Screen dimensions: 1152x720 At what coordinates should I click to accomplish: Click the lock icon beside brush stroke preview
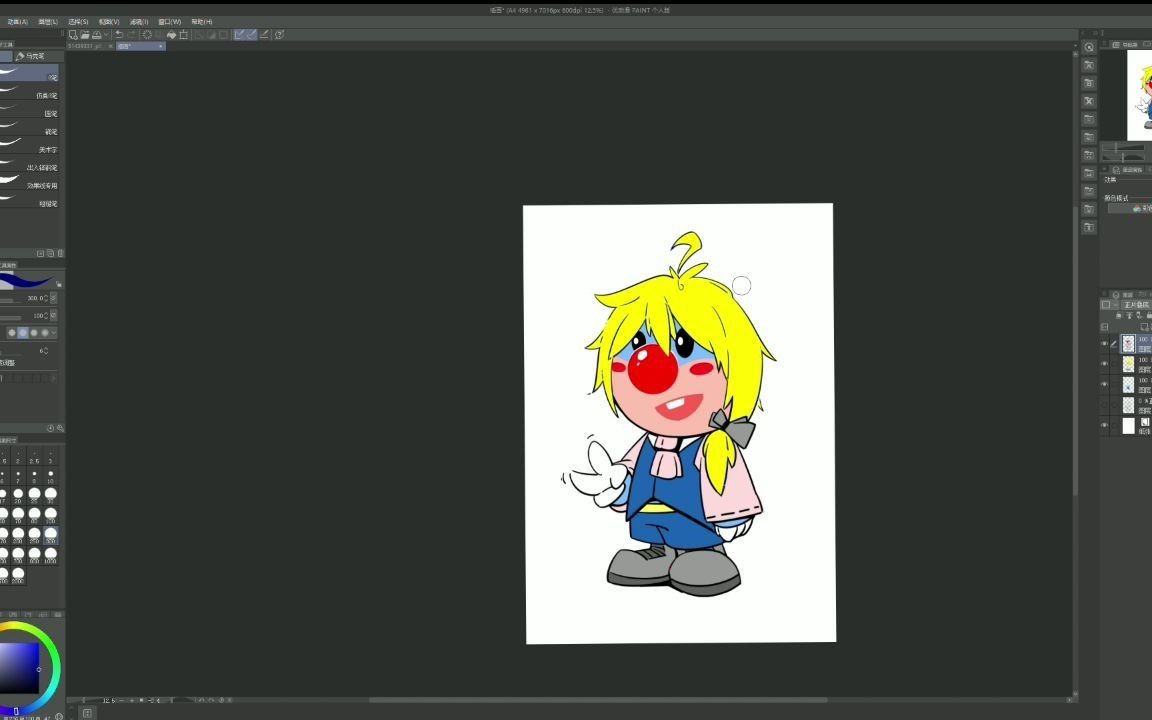(x=59, y=284)
